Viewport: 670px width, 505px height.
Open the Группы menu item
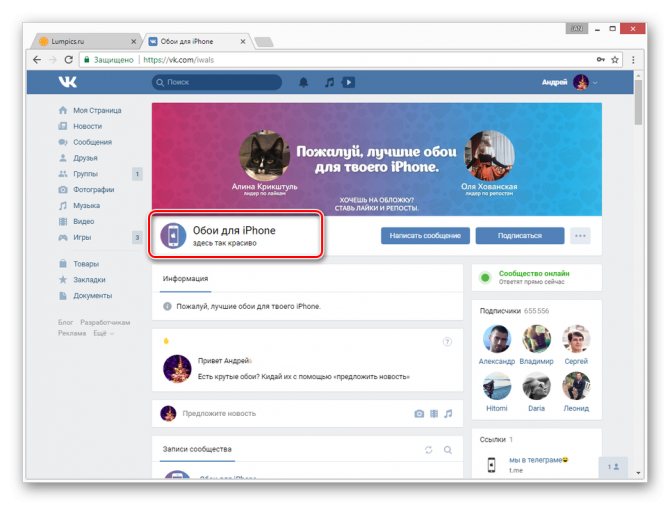point(85,173)
